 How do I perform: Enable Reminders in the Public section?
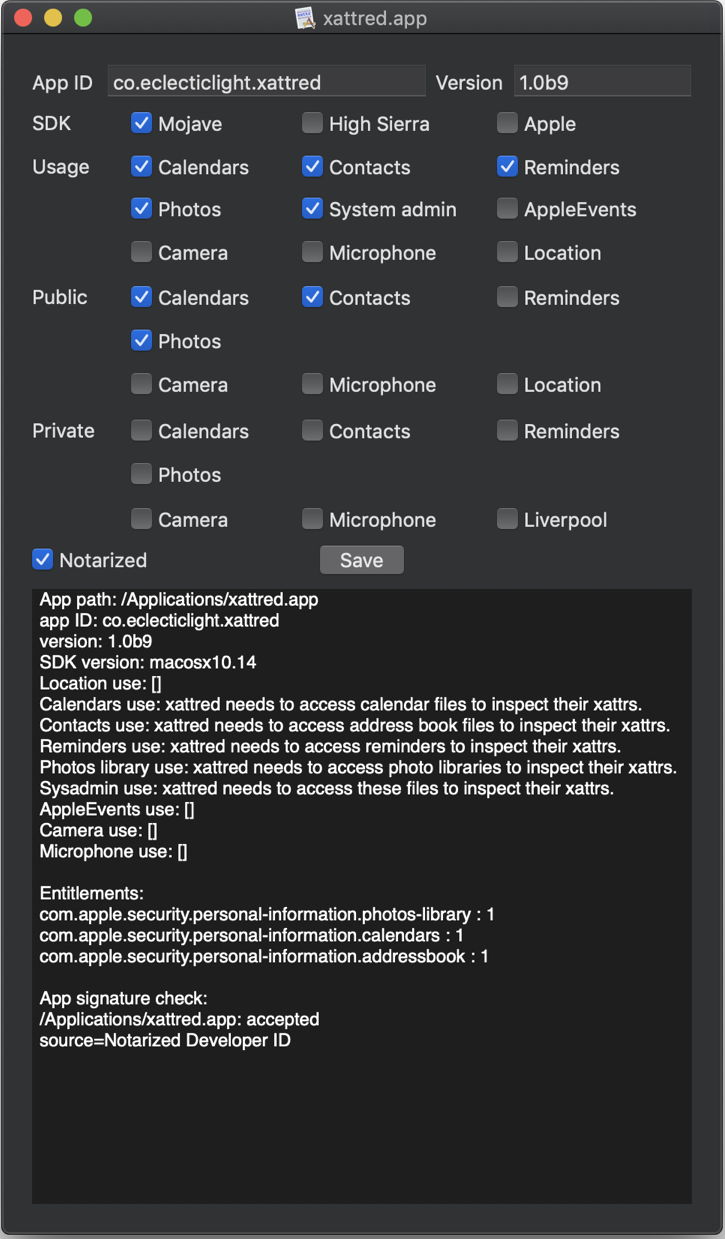(508, 297)
